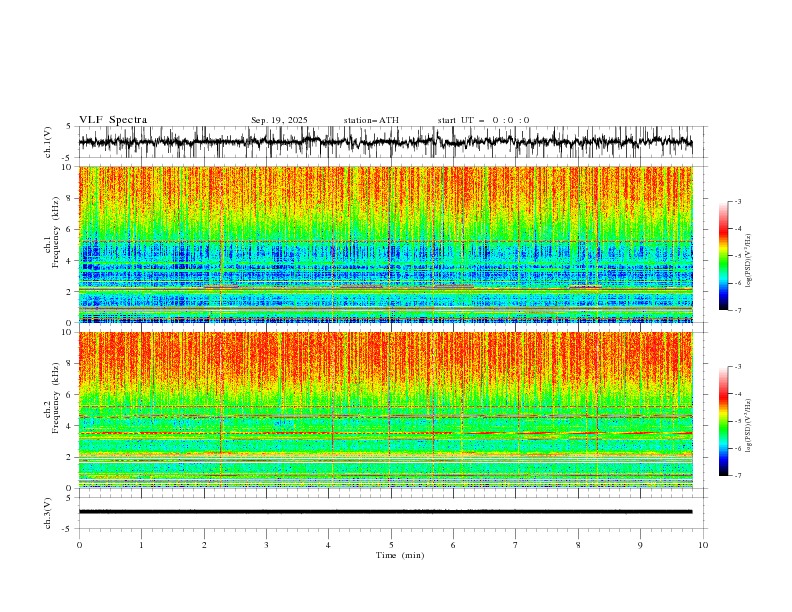
Task: Click the ch.2 spectrogram panel
Action: click(385, 410)
